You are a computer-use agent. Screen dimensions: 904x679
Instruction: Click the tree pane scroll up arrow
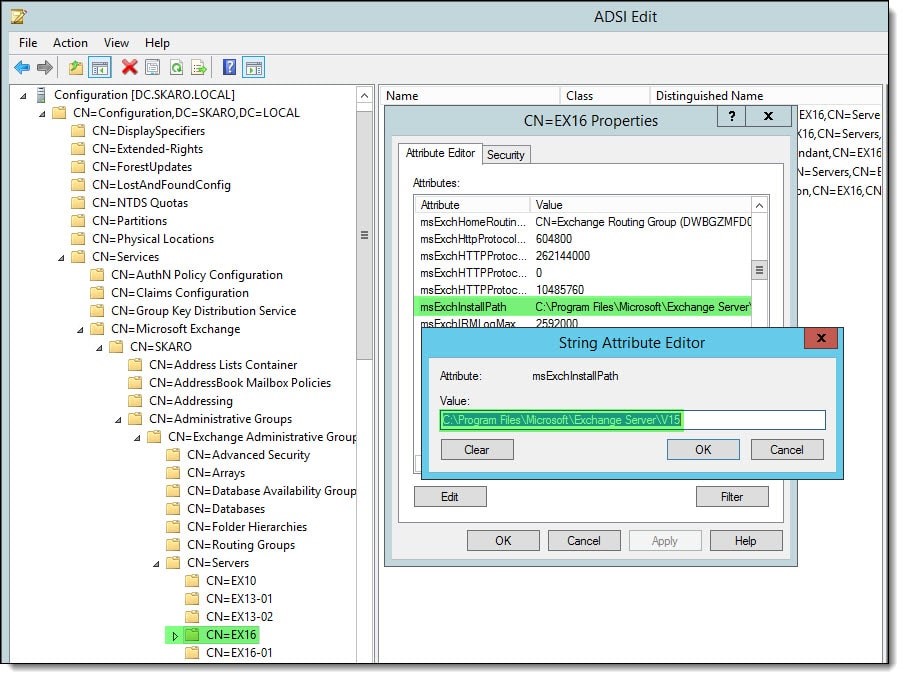click(364, 95)
